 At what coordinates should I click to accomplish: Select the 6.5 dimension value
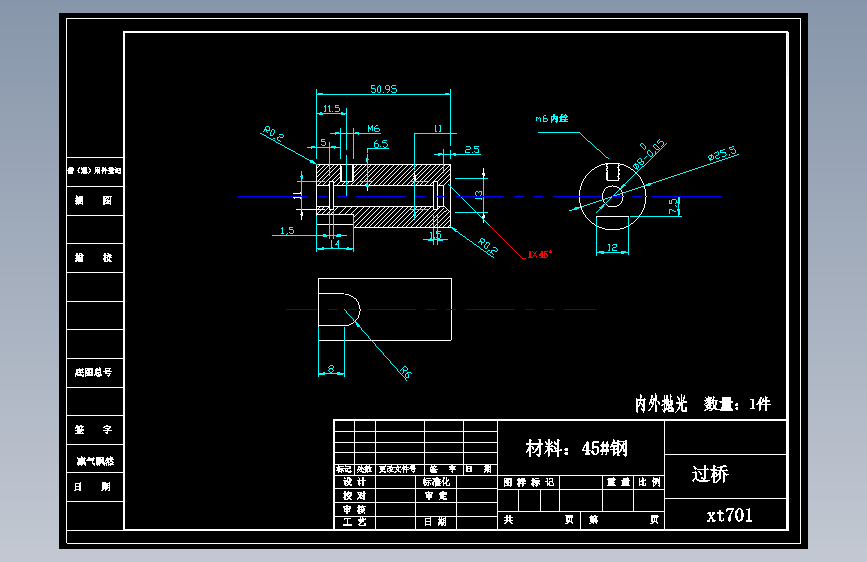(380, 144)
